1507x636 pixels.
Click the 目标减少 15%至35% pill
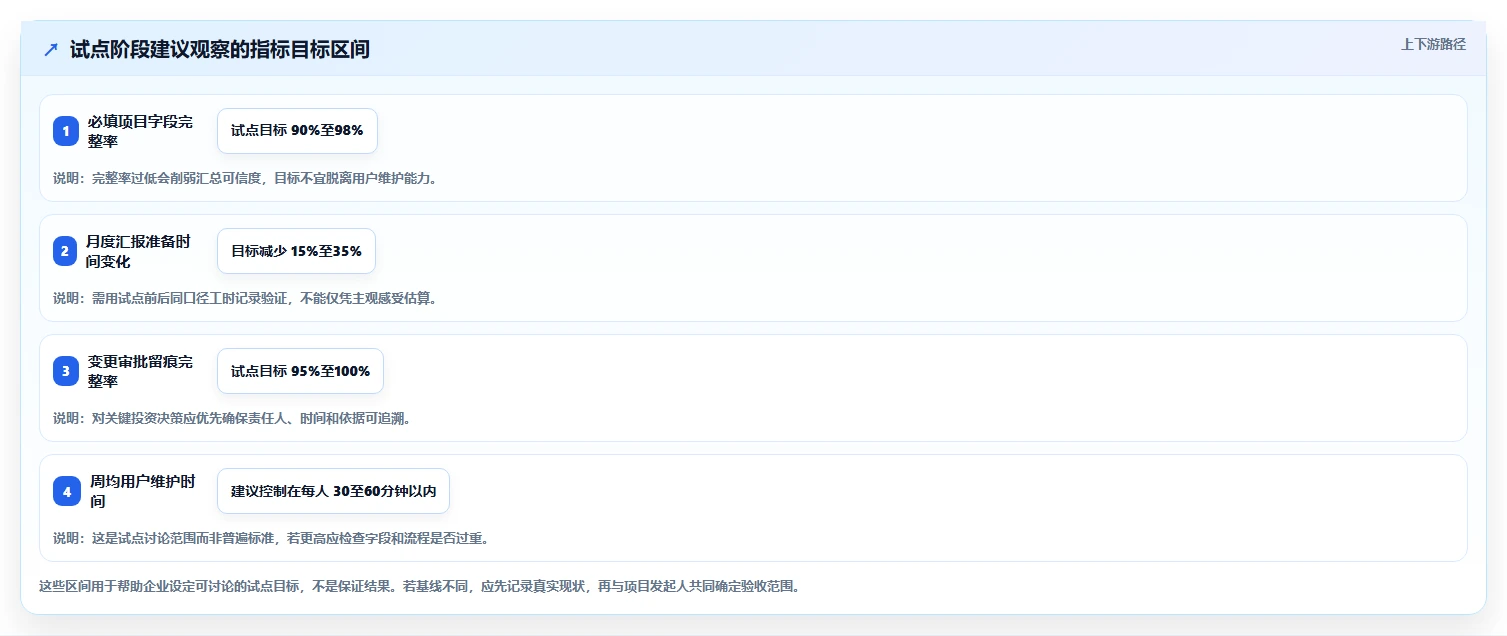(x=296, y=251)
